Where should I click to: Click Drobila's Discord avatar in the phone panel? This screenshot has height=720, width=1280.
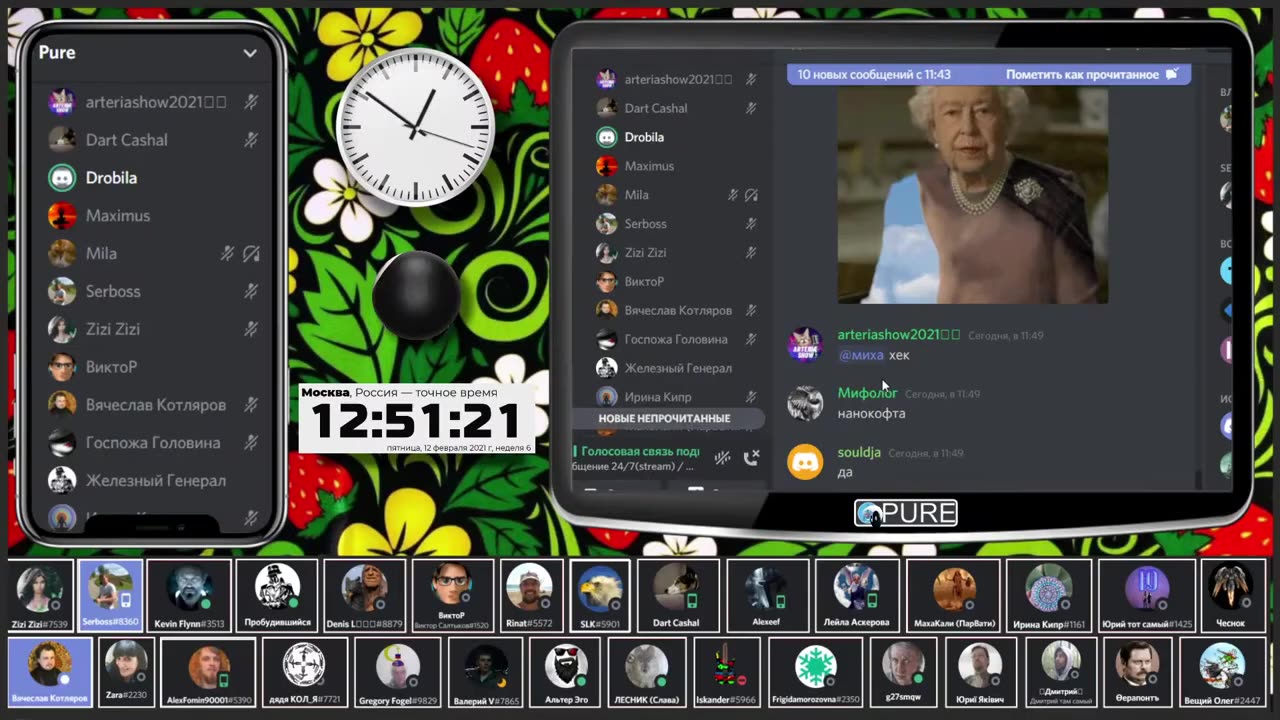[62, 178]
